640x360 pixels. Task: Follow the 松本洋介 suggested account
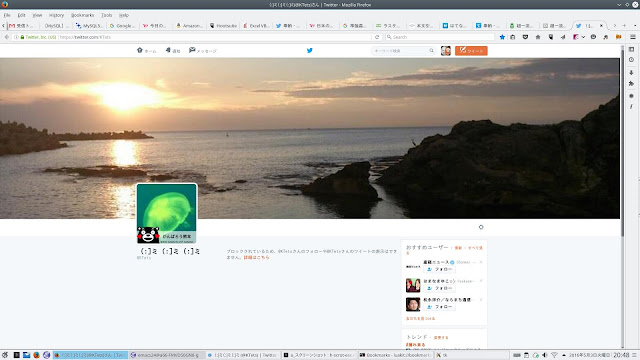(x=440, y=307)
